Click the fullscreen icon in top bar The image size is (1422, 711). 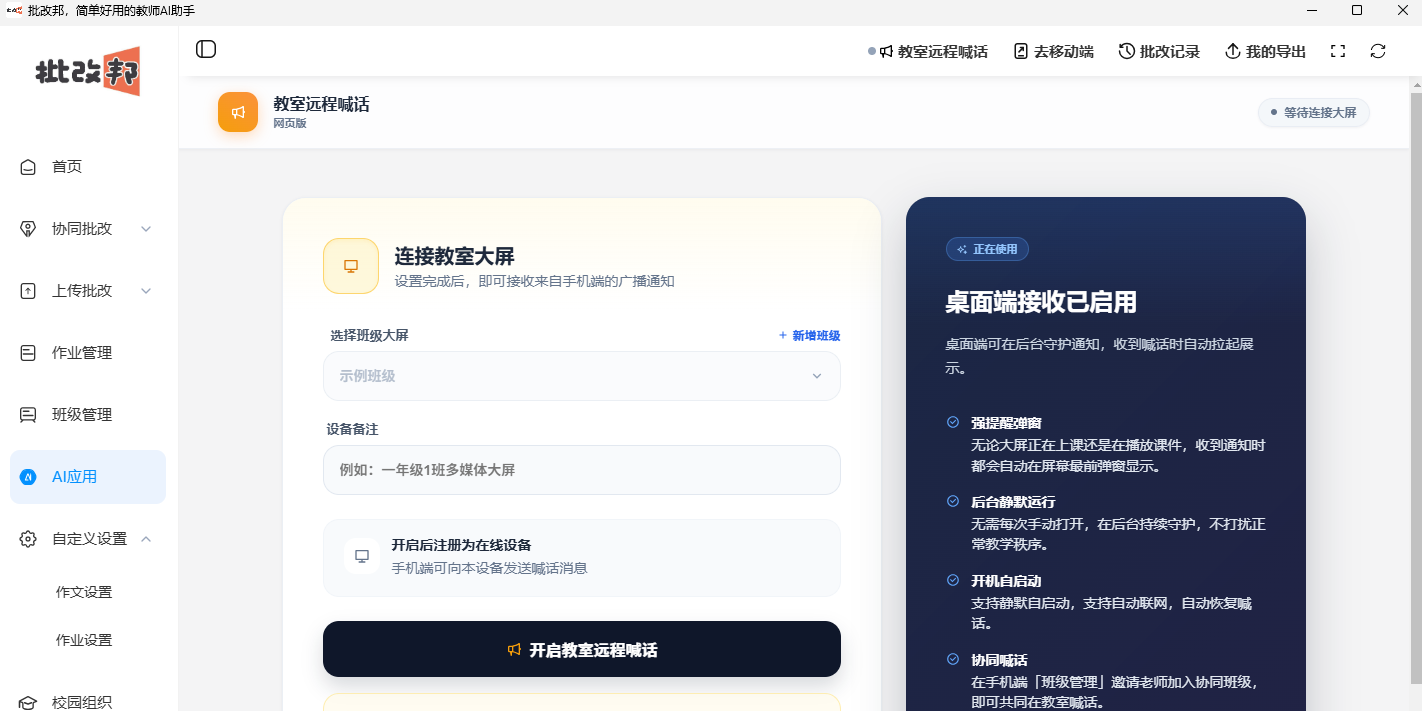1338,51
